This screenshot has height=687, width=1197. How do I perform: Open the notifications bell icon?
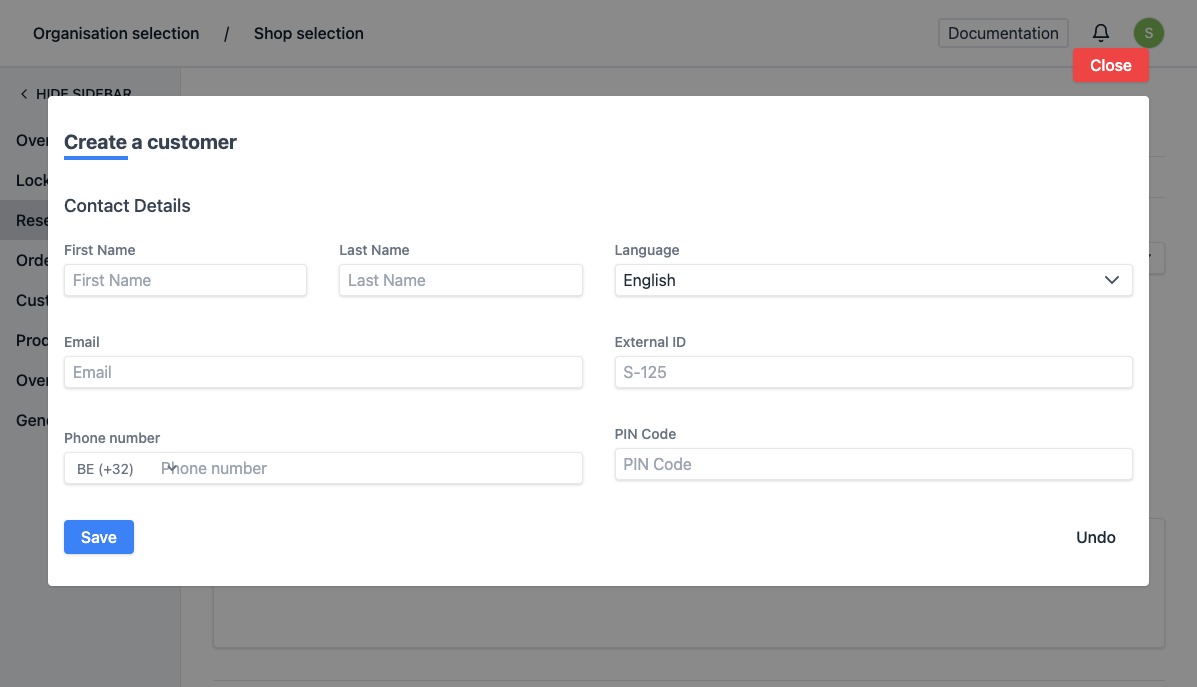click(1100, 33)
